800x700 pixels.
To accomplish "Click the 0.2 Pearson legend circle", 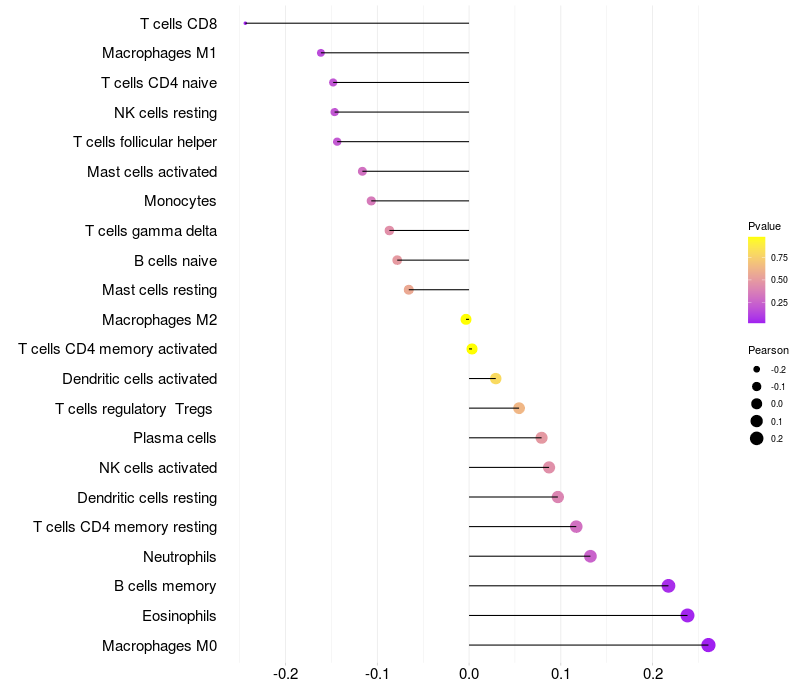I will pos(757,438).
